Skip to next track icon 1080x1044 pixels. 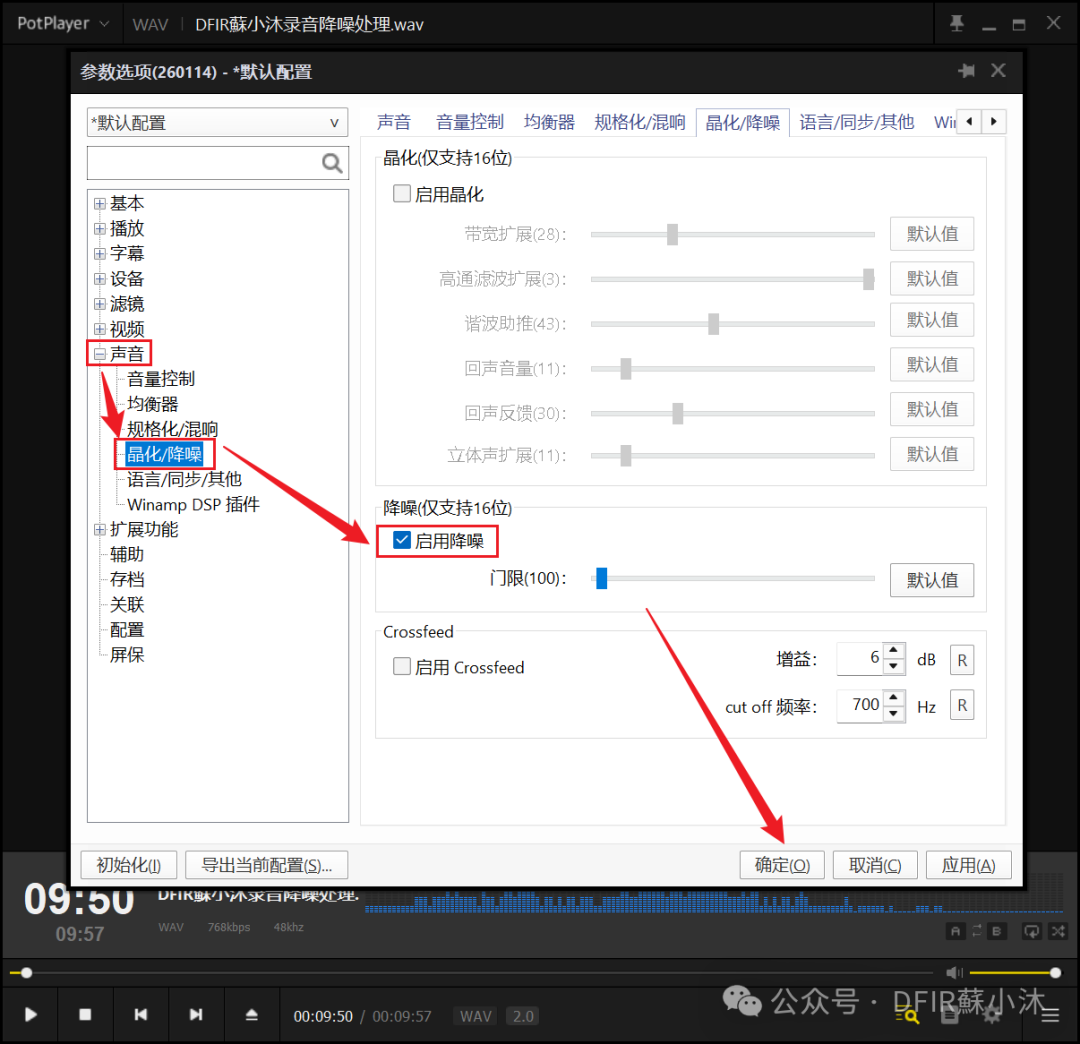point(196,1015)
